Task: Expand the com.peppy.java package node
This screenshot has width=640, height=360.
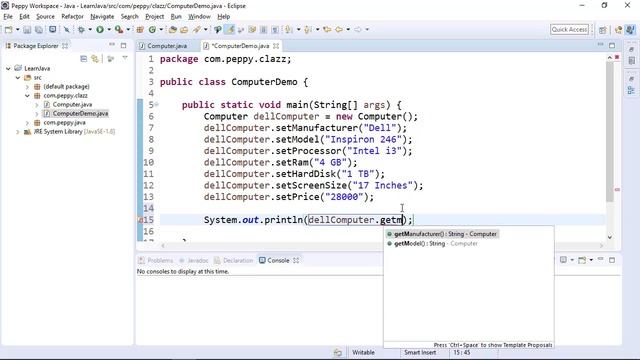Action: click(x=27, y=122)
